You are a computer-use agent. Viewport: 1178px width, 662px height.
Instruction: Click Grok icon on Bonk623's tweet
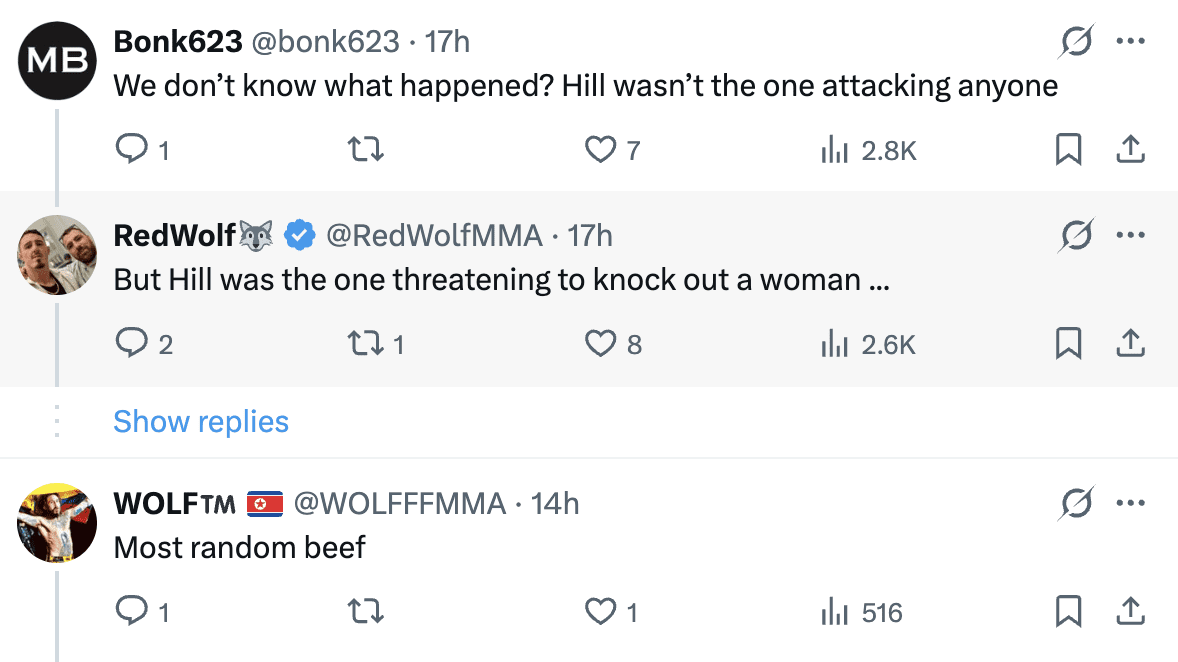1076,42
